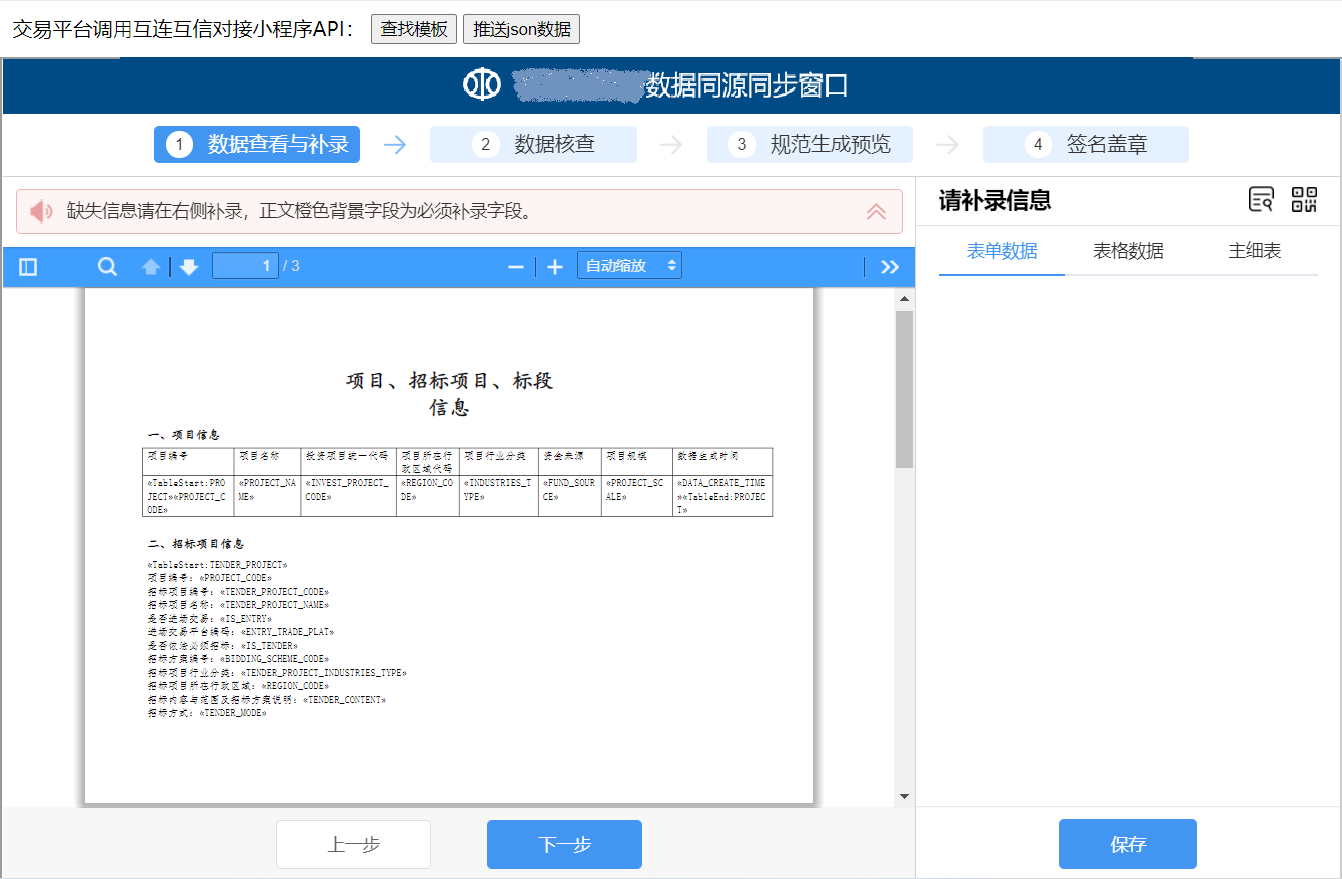Viewport: 1342px width, 879px height.
Task: Switch to the 表格数据 tab
Action: click(1128, 251)
